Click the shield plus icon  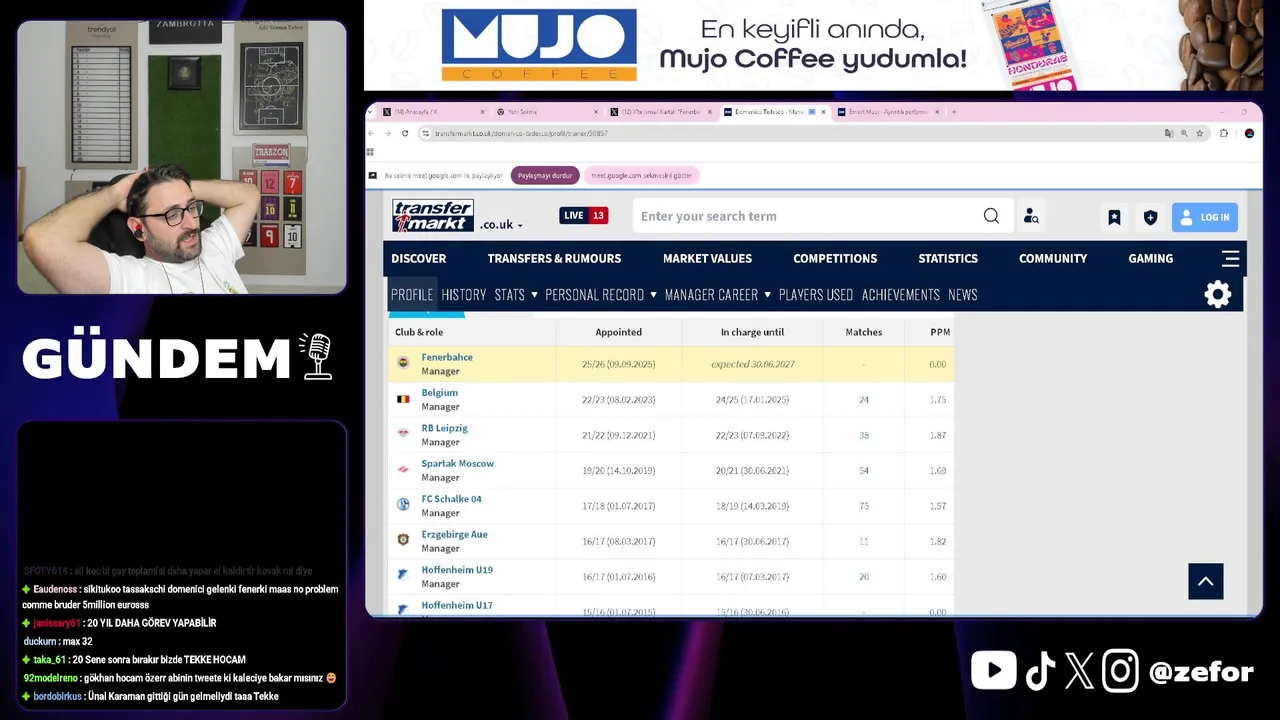[x=1150, y=217]
